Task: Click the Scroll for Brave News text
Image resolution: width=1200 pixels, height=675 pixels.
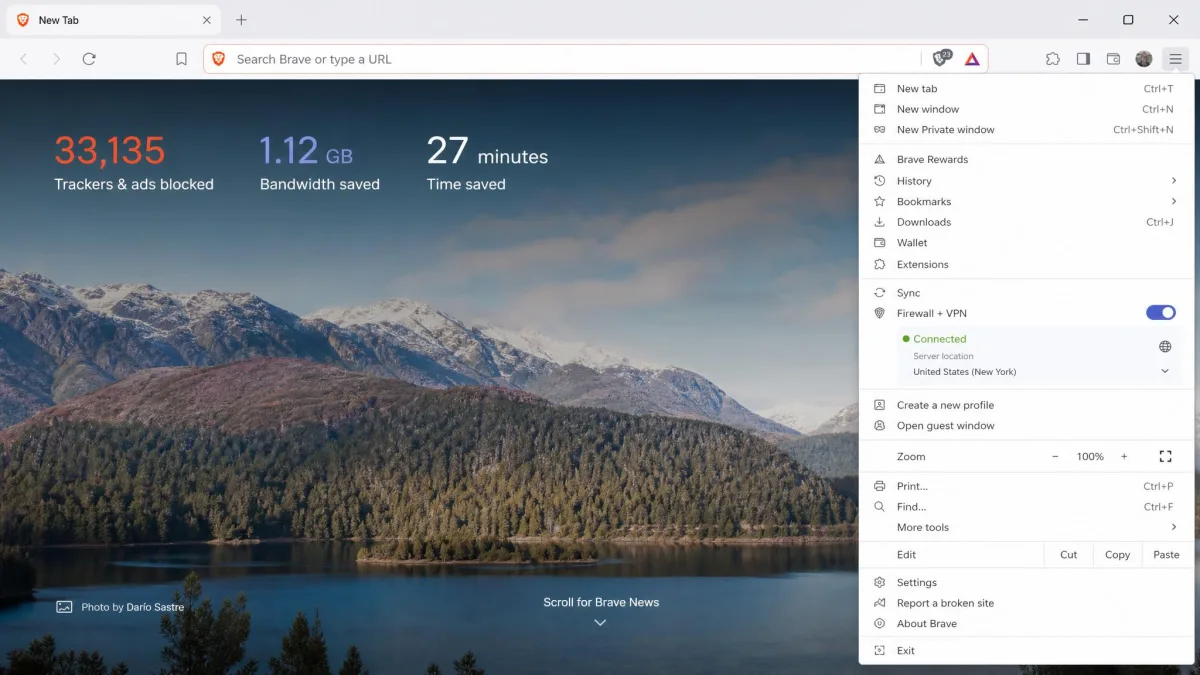Action: pyautogui.click(x=601, y=602)
